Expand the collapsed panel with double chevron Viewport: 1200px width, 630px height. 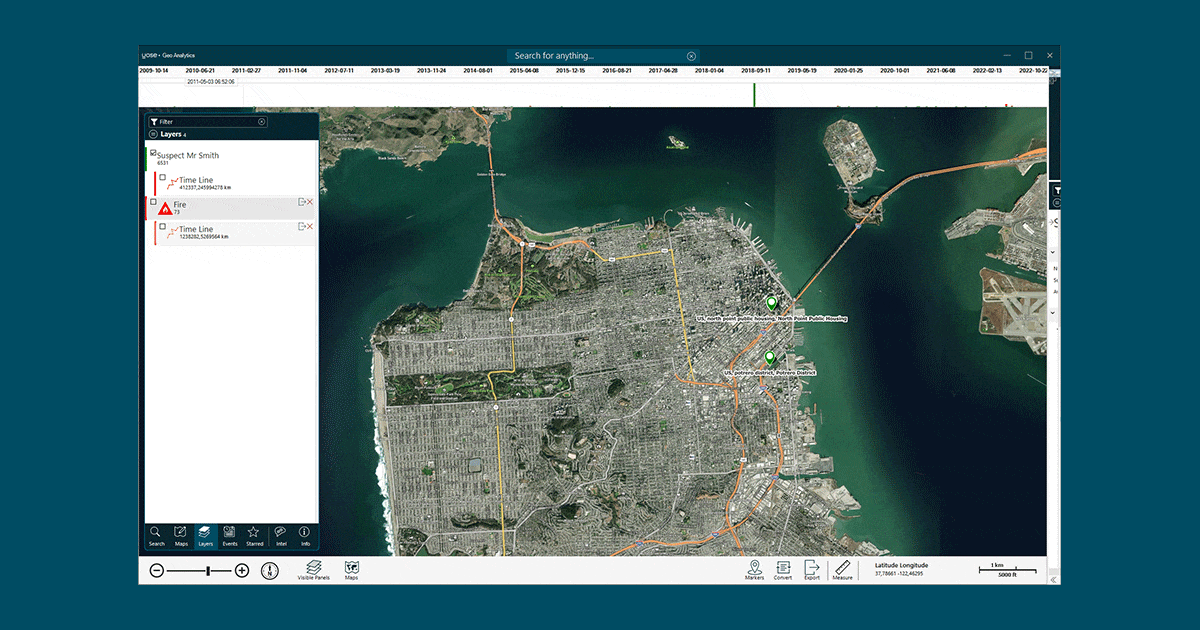[1054, 579]
